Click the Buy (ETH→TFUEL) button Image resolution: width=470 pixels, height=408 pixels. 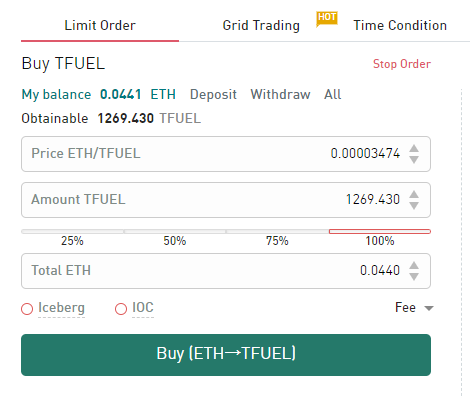(226, 355)
